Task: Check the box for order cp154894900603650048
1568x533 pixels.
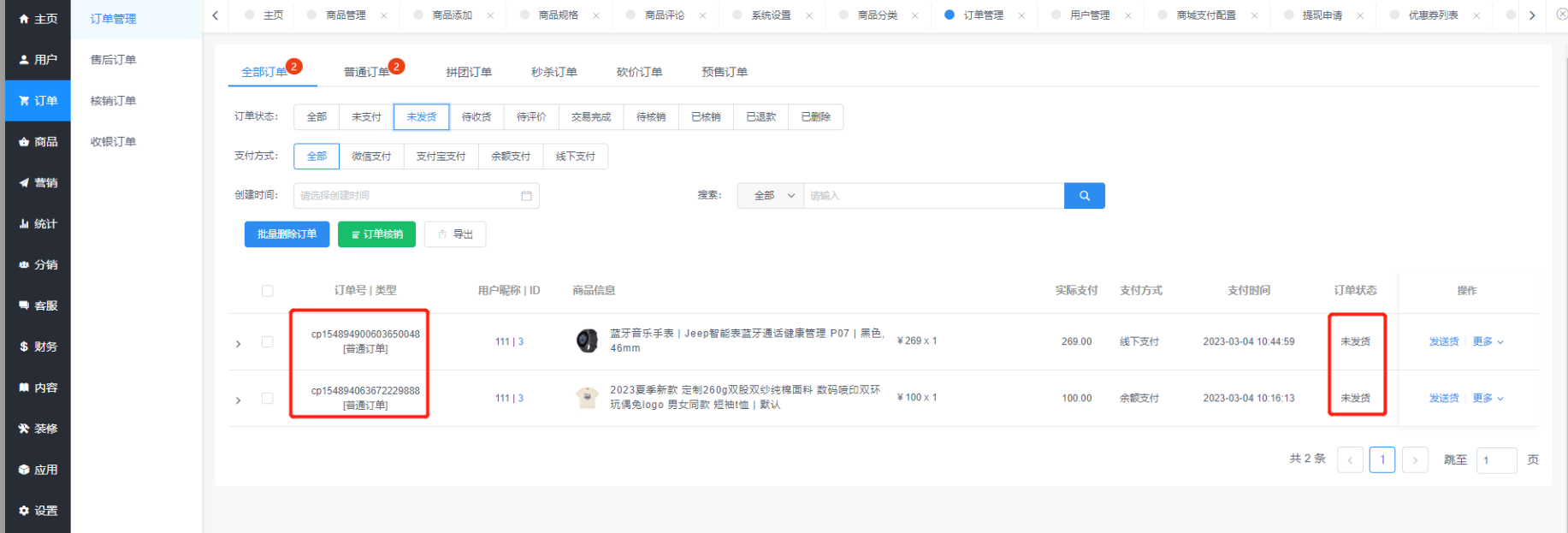Action: (x=268, y=342)
